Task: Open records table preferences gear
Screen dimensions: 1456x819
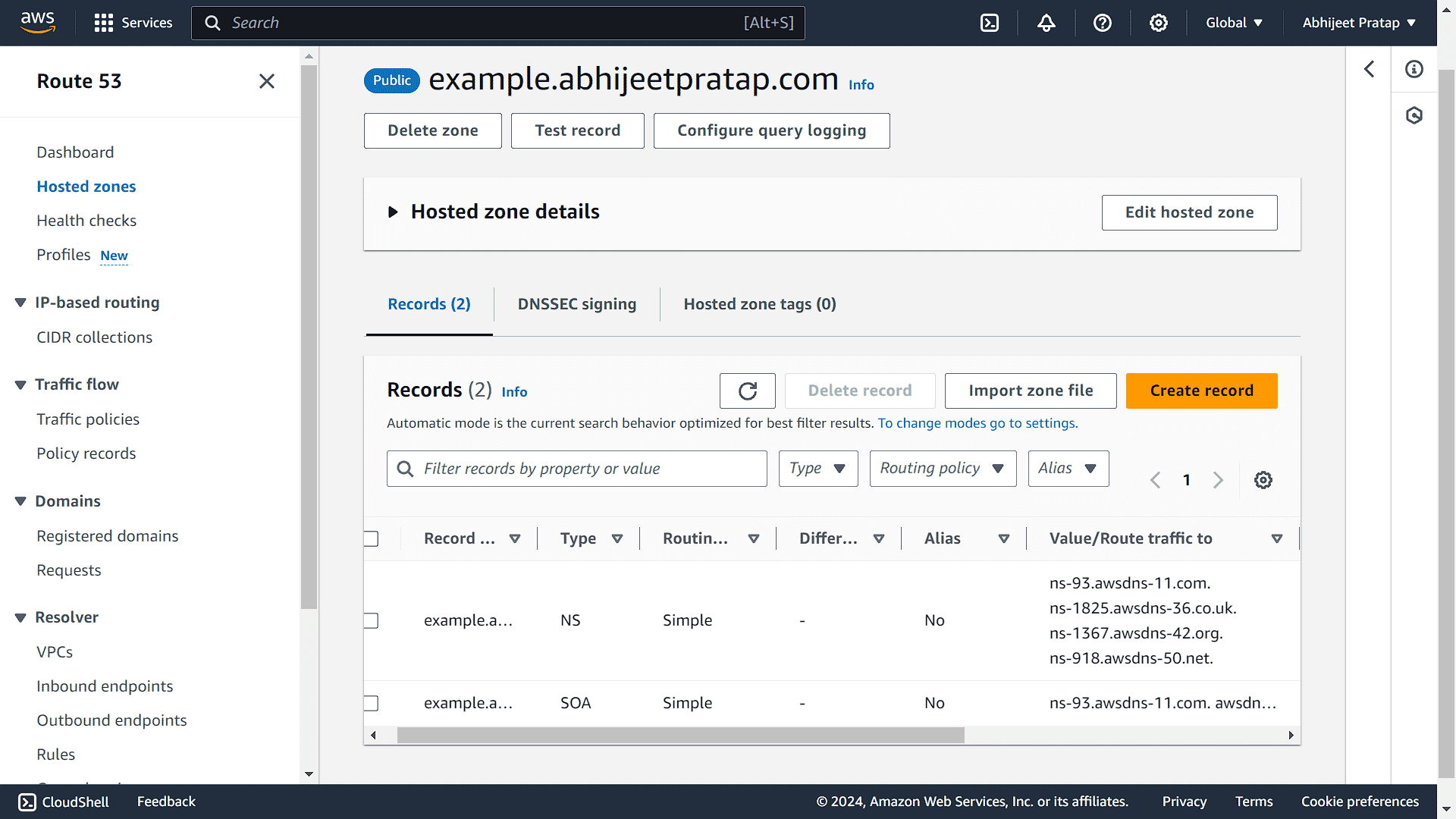Action: (1263, 480)
